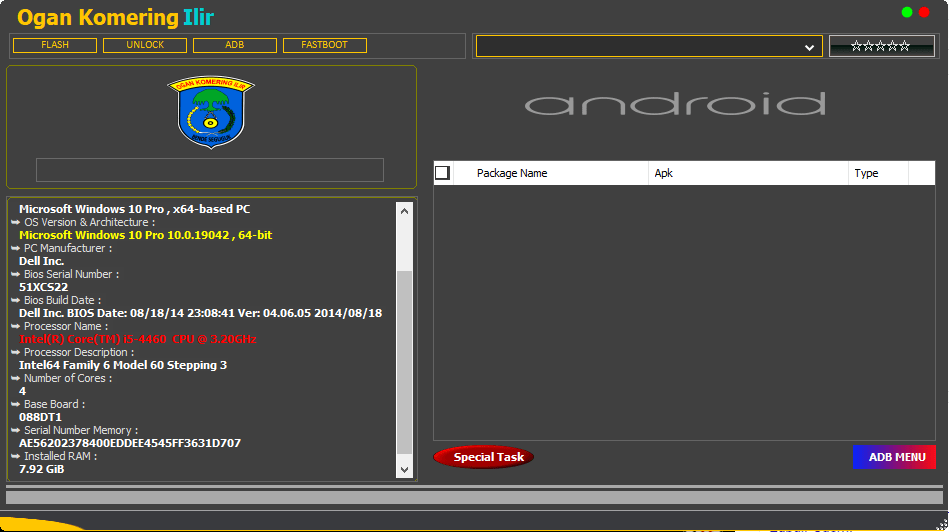Click the info log scroll down arrow
949x532 pixels.
[x=404, y=470]
